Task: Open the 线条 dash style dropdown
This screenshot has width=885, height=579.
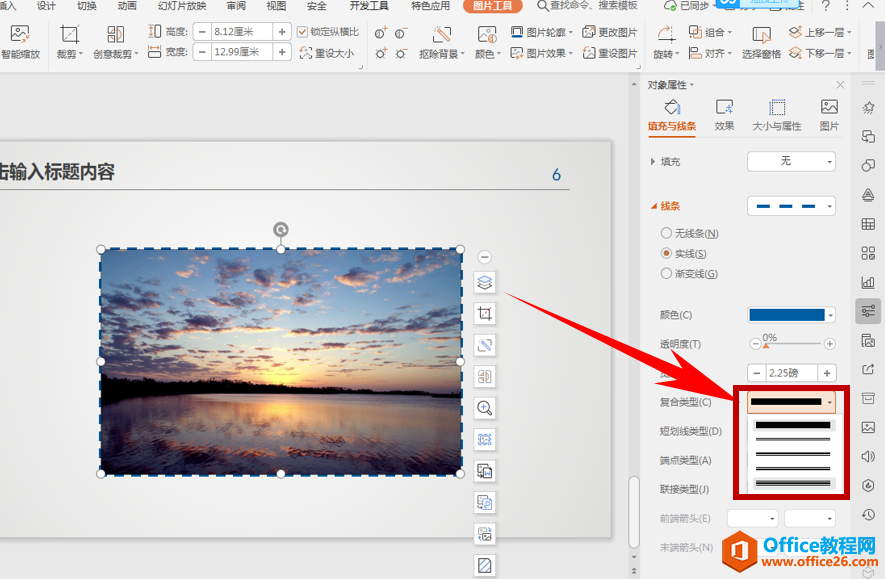Action: 791,206
